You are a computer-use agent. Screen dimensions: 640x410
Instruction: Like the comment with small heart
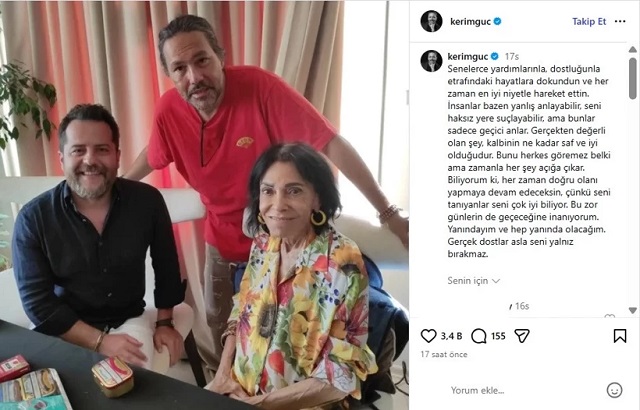click(609, 317)
